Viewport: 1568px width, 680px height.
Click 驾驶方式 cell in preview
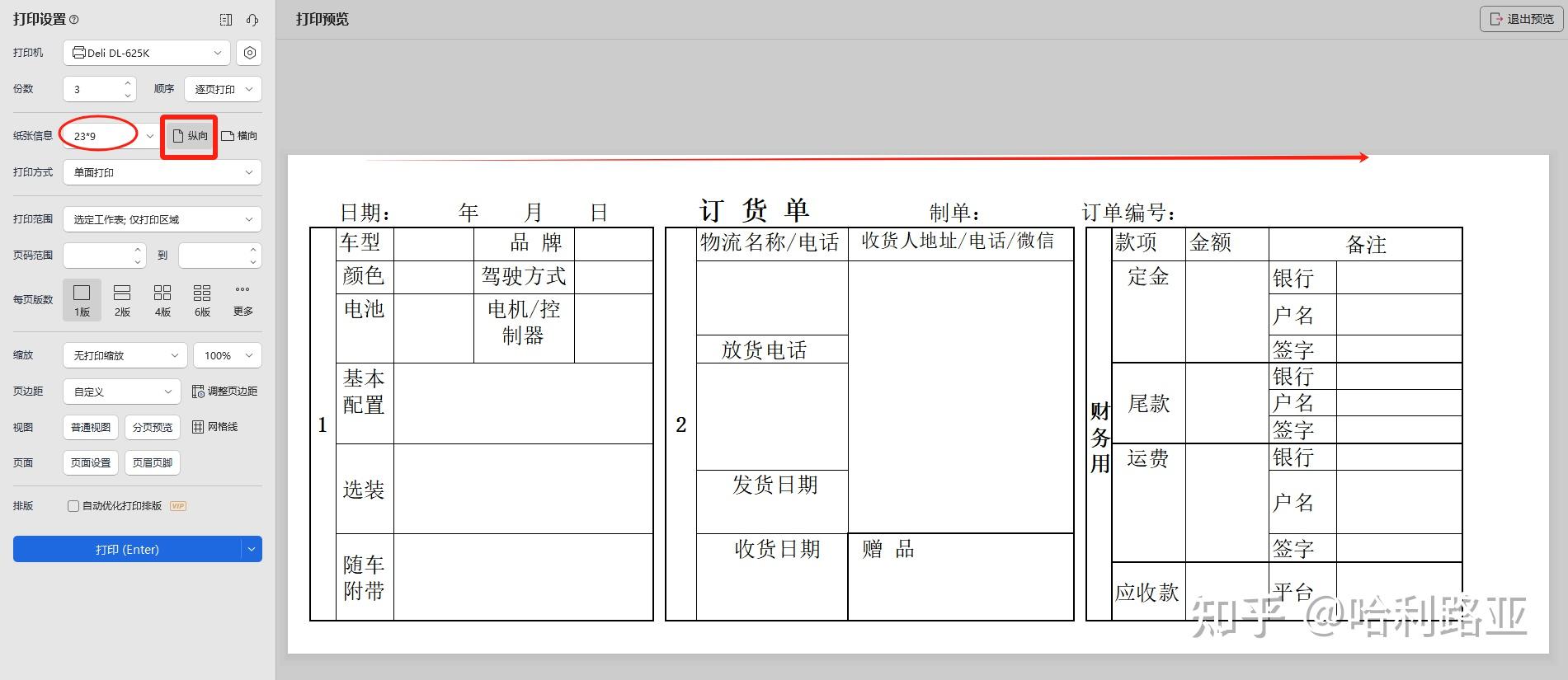[x=524, y=276]
